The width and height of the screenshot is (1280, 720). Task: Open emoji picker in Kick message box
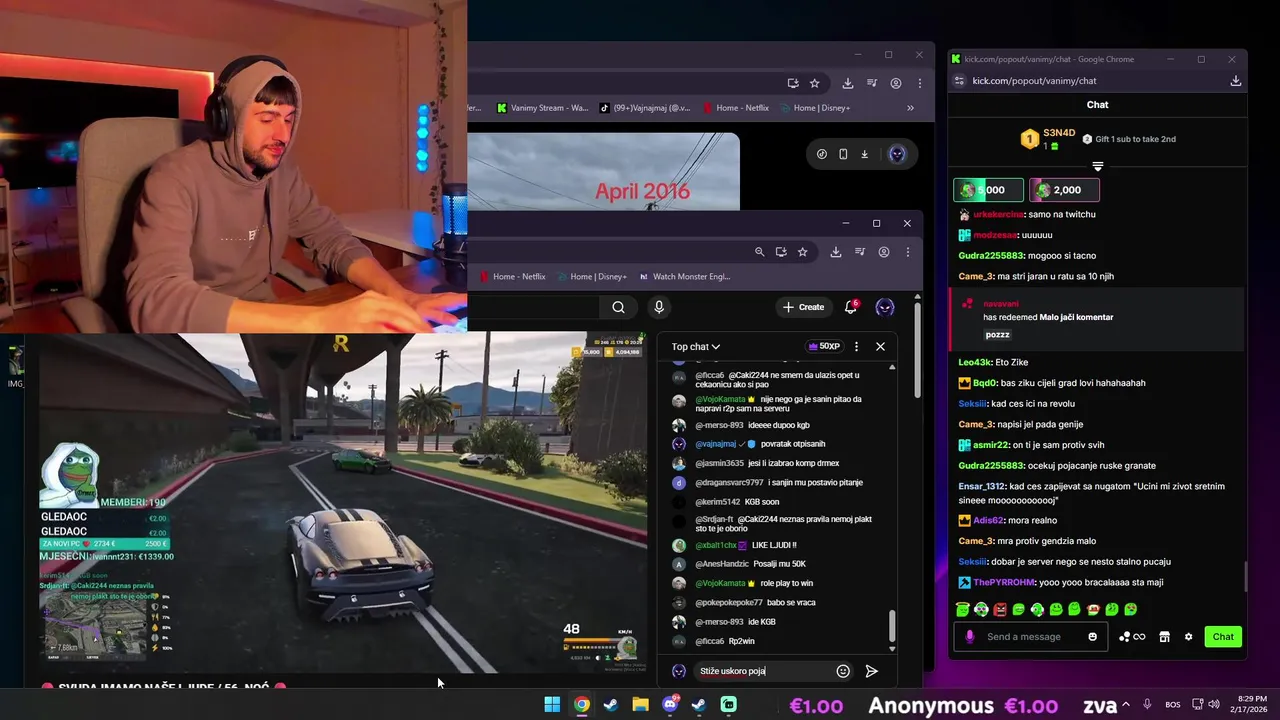tap(1092, 637)
